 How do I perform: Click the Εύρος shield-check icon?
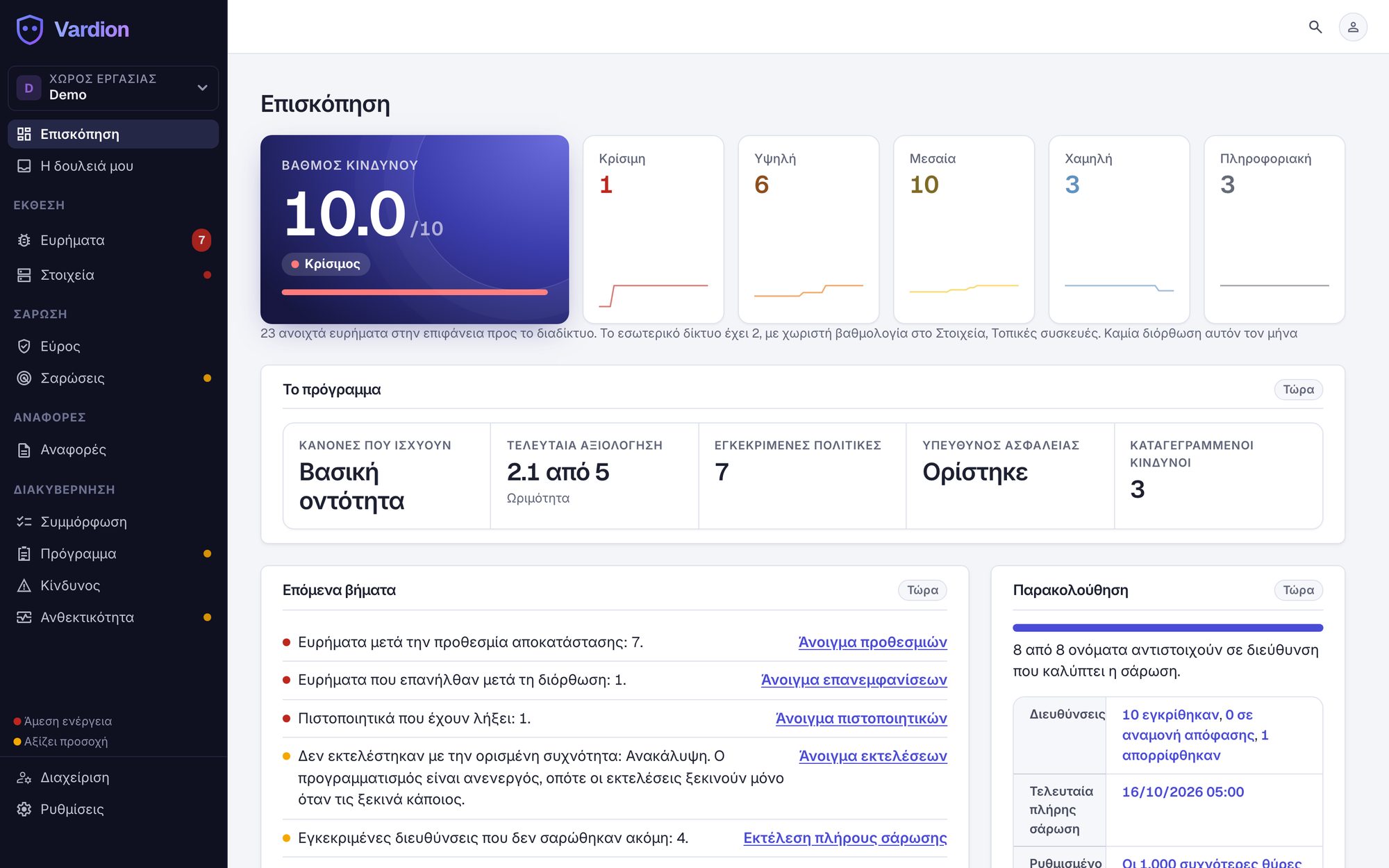point(24,346)
